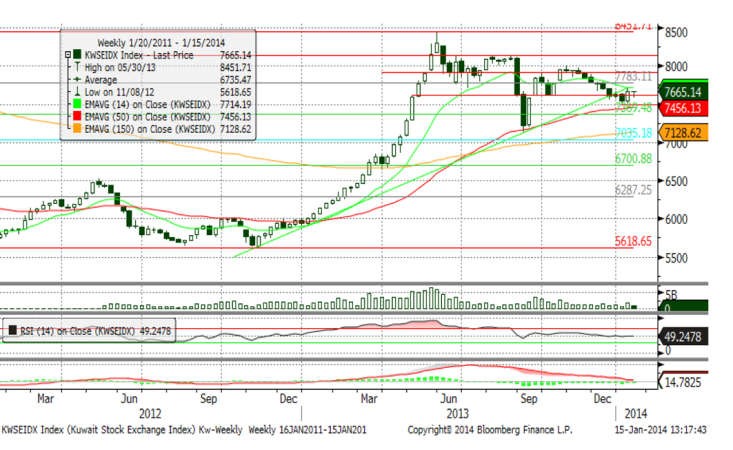Click 'KWSEIDX Index (Kuwait Stock Exchange Index)' footer

(99, 429)
